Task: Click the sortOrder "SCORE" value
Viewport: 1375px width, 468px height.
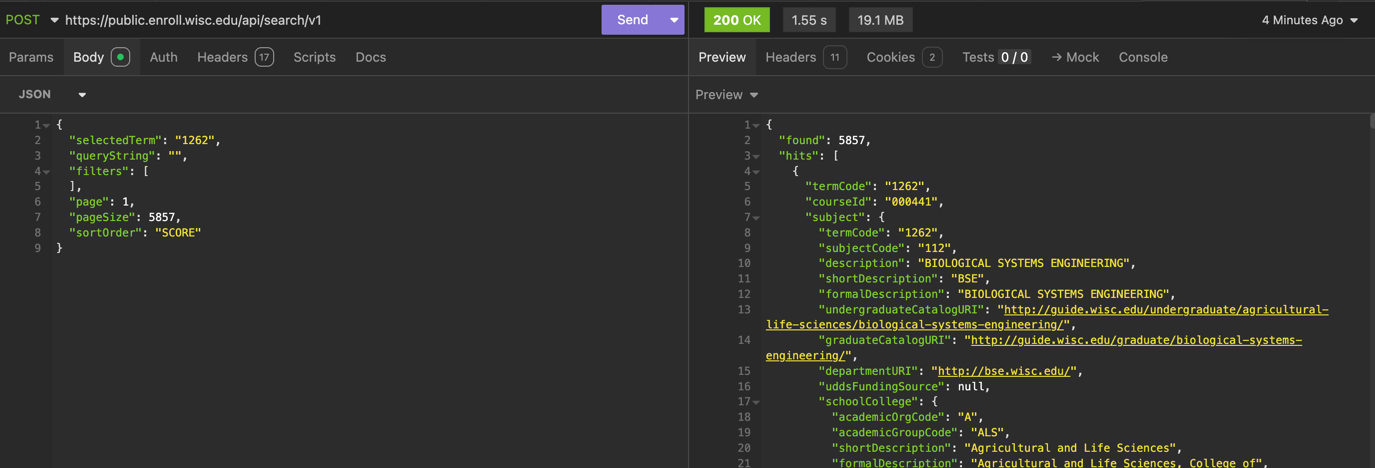Action: point(178,232)
